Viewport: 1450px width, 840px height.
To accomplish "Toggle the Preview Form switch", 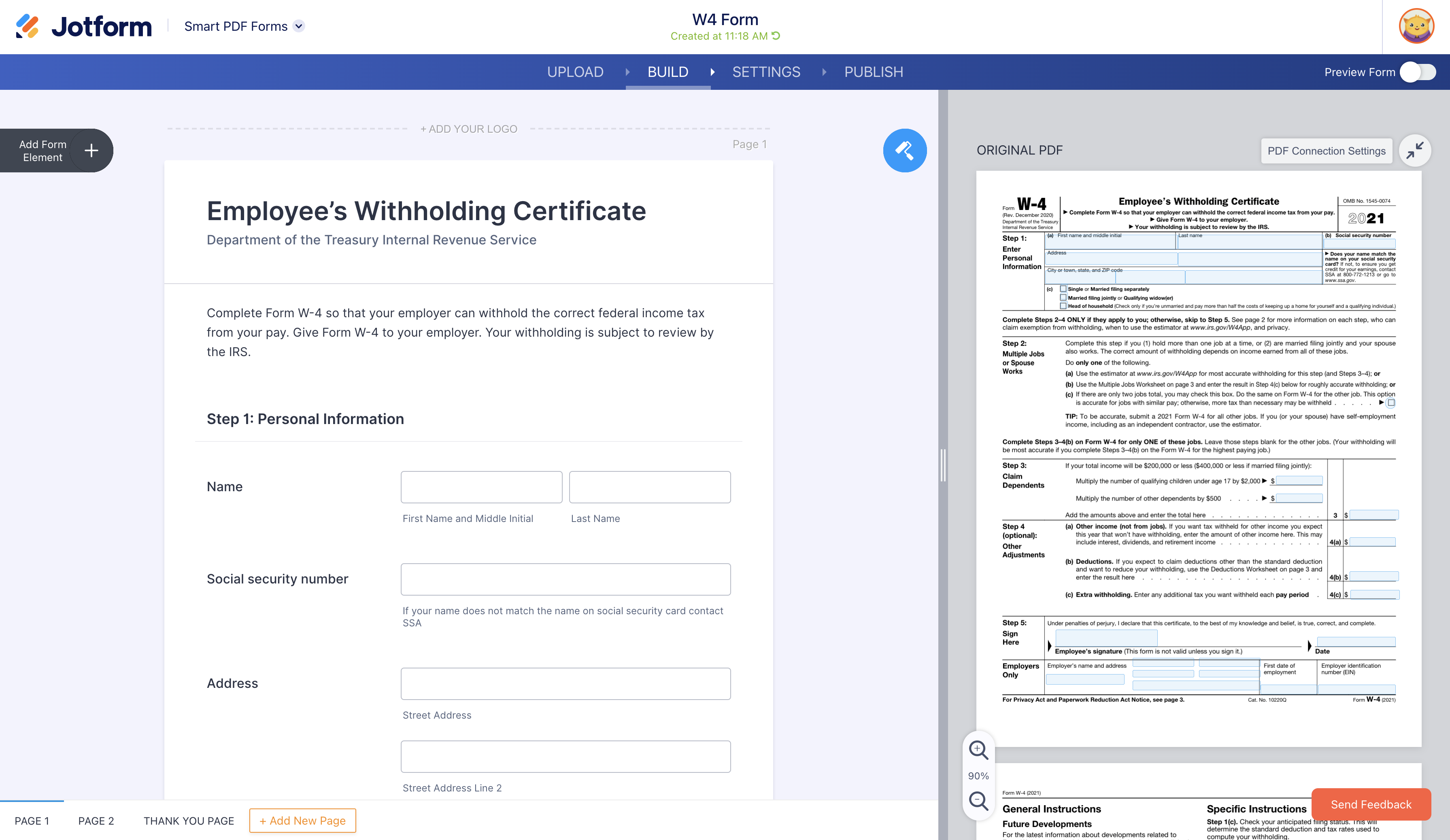I will click(x=1418, y=72).
